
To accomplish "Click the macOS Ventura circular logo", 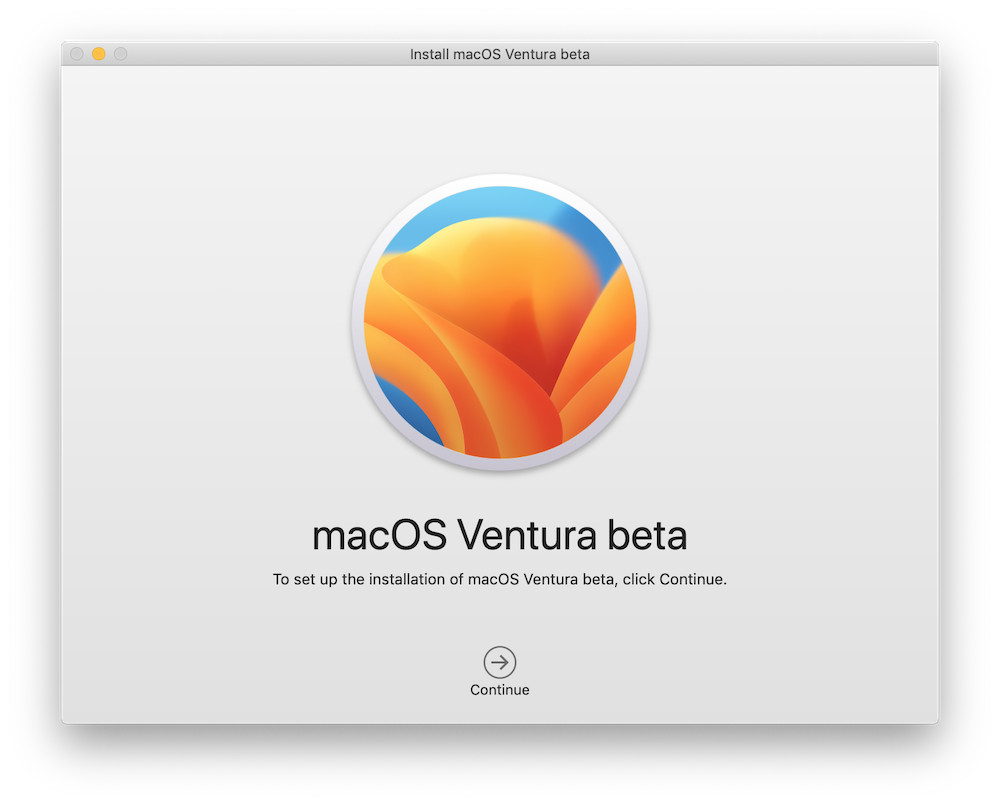I will [x=499, y=322].
